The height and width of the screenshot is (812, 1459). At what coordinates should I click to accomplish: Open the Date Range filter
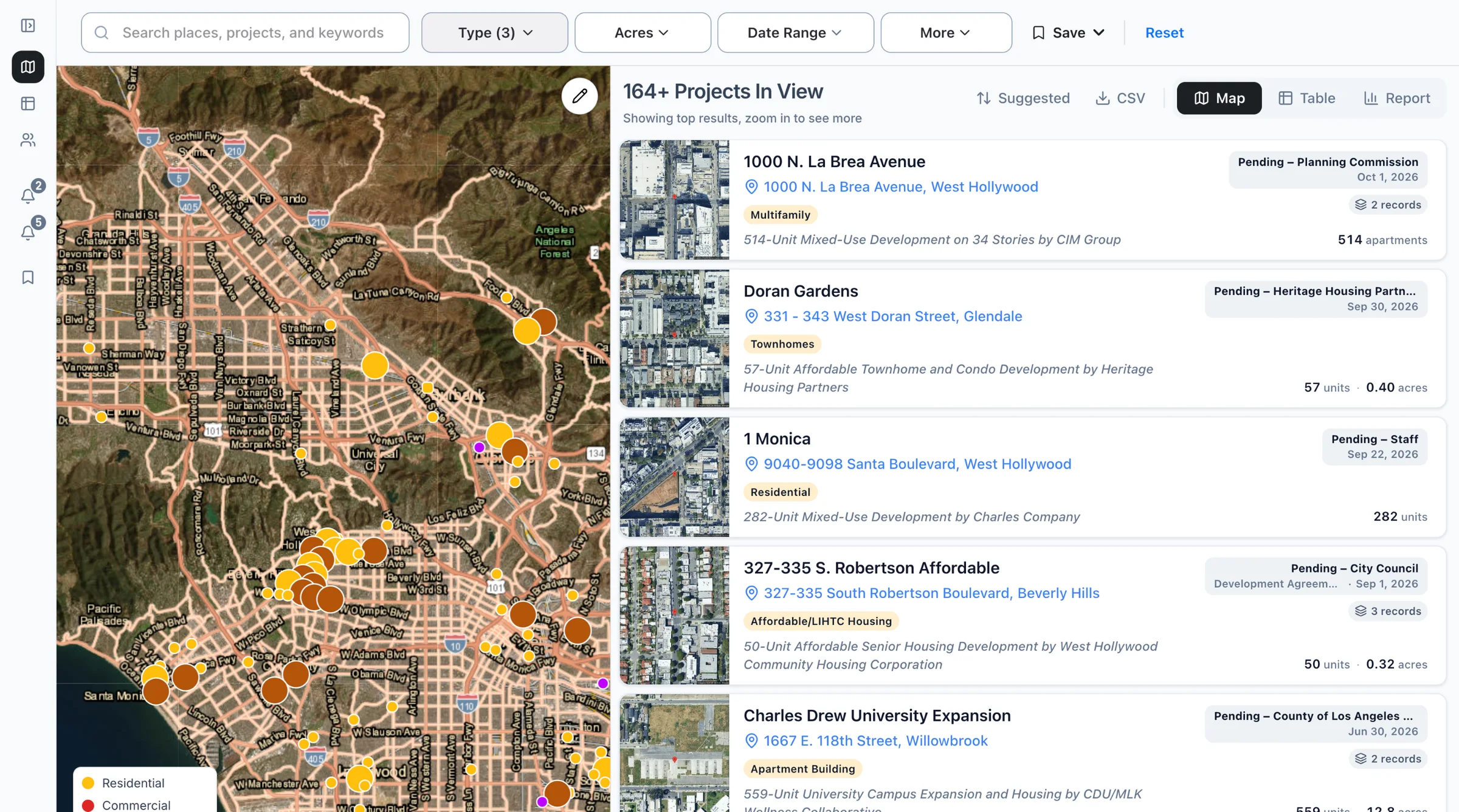pos(795,33)
